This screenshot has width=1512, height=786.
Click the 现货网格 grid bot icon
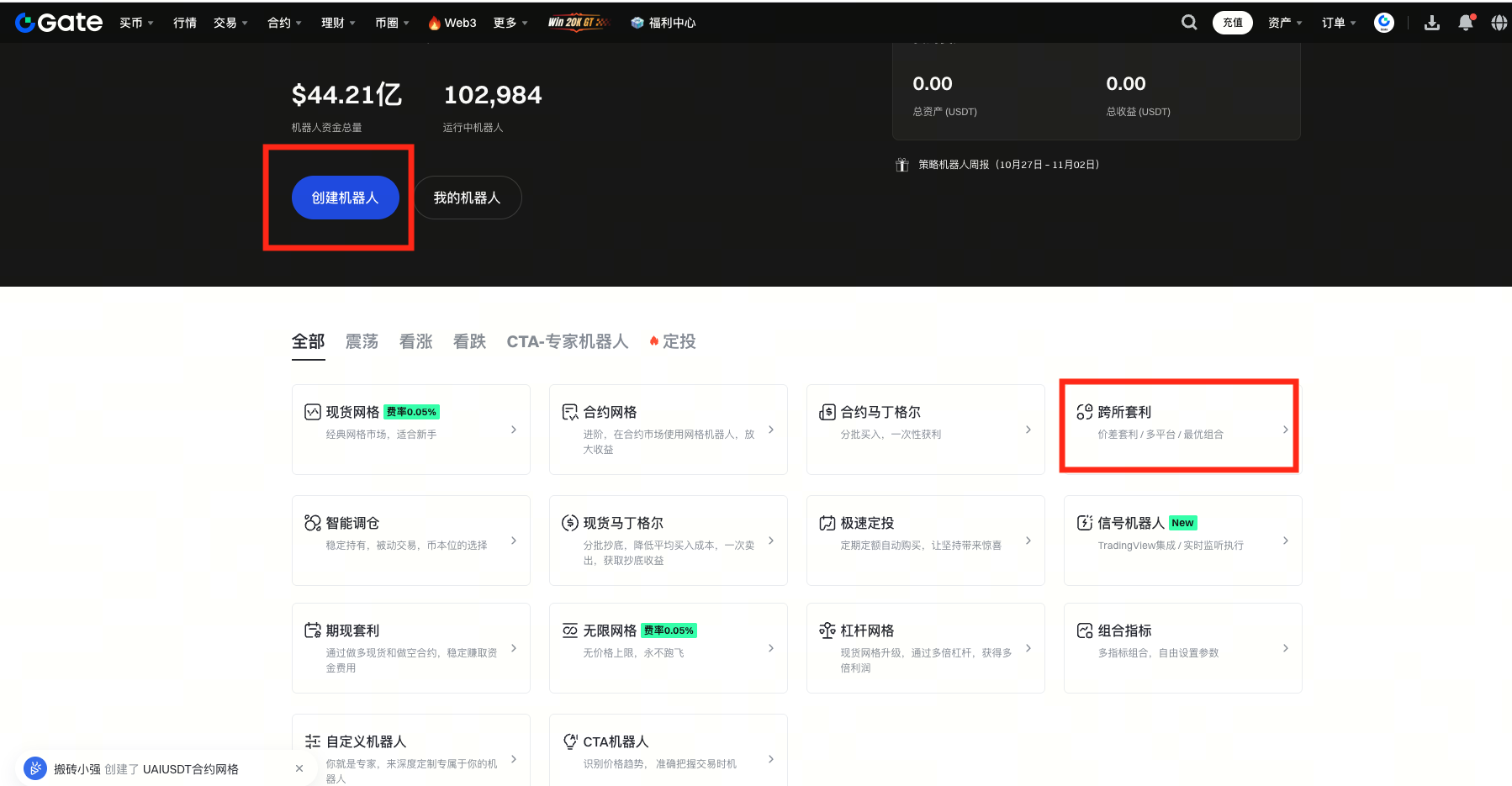[x=313, y=412]
